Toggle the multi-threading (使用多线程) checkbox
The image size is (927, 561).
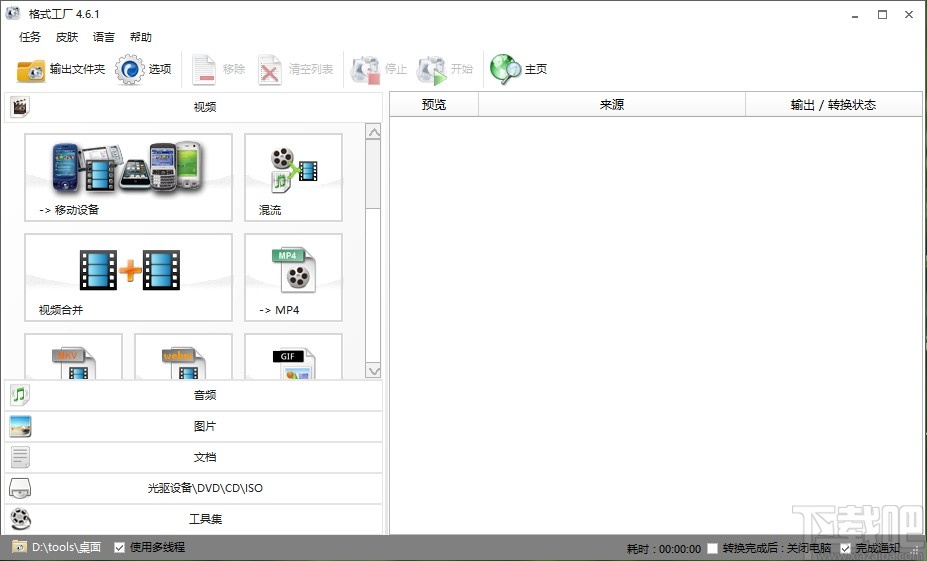(119, 547)
